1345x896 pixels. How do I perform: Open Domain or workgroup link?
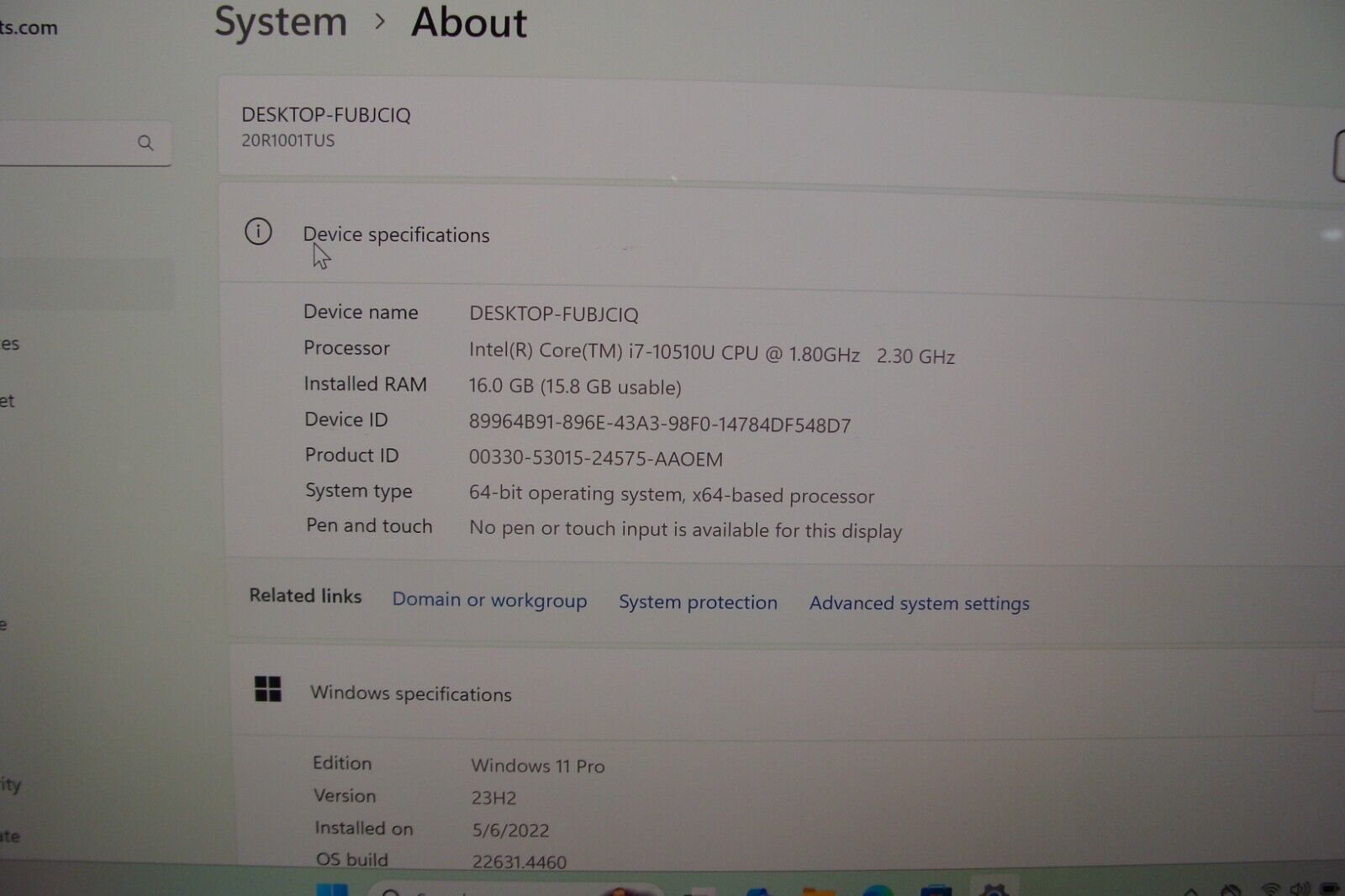[489, 600]
